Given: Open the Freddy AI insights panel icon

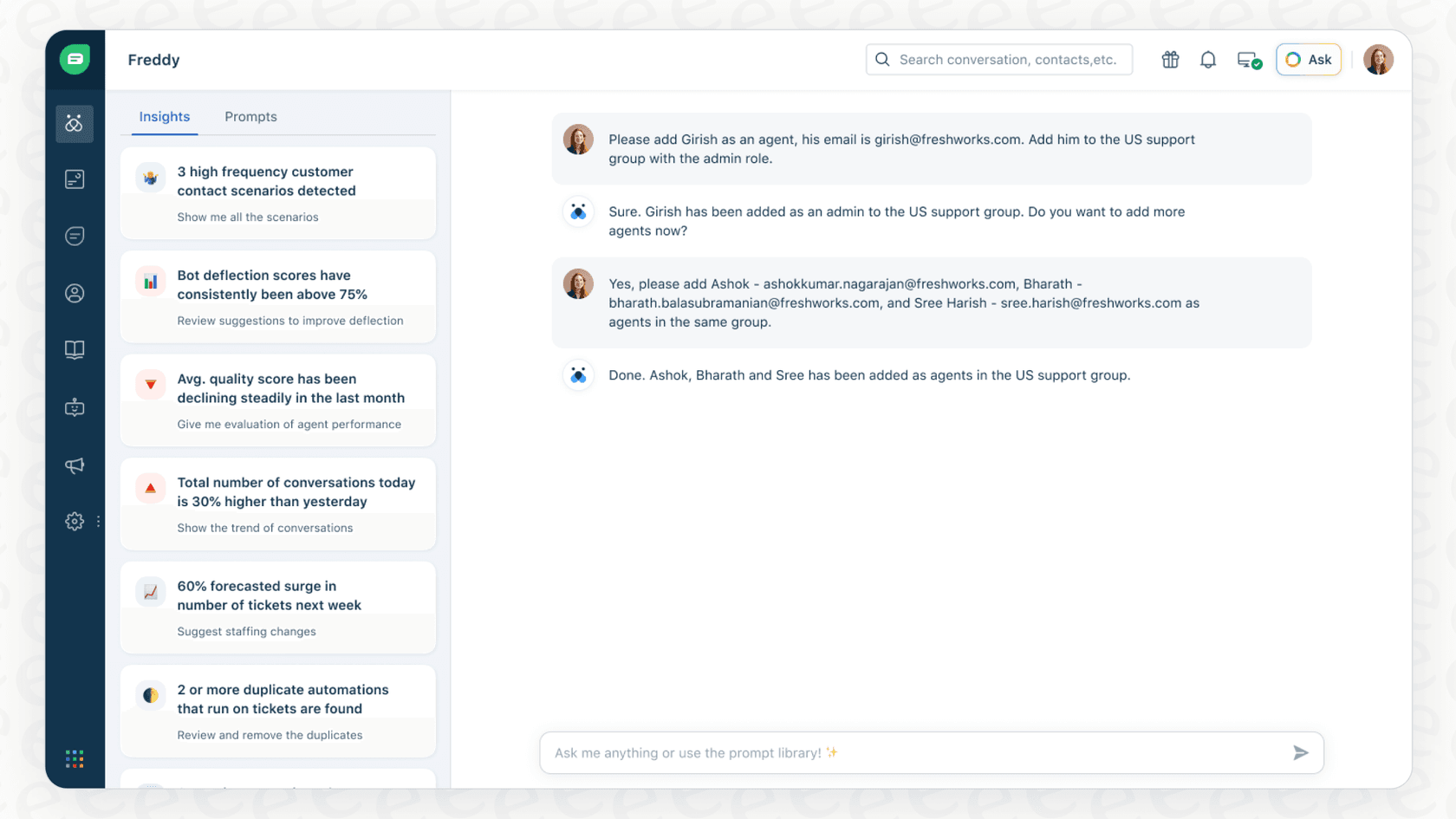Looking at the screenshot, I should point(75,124).
